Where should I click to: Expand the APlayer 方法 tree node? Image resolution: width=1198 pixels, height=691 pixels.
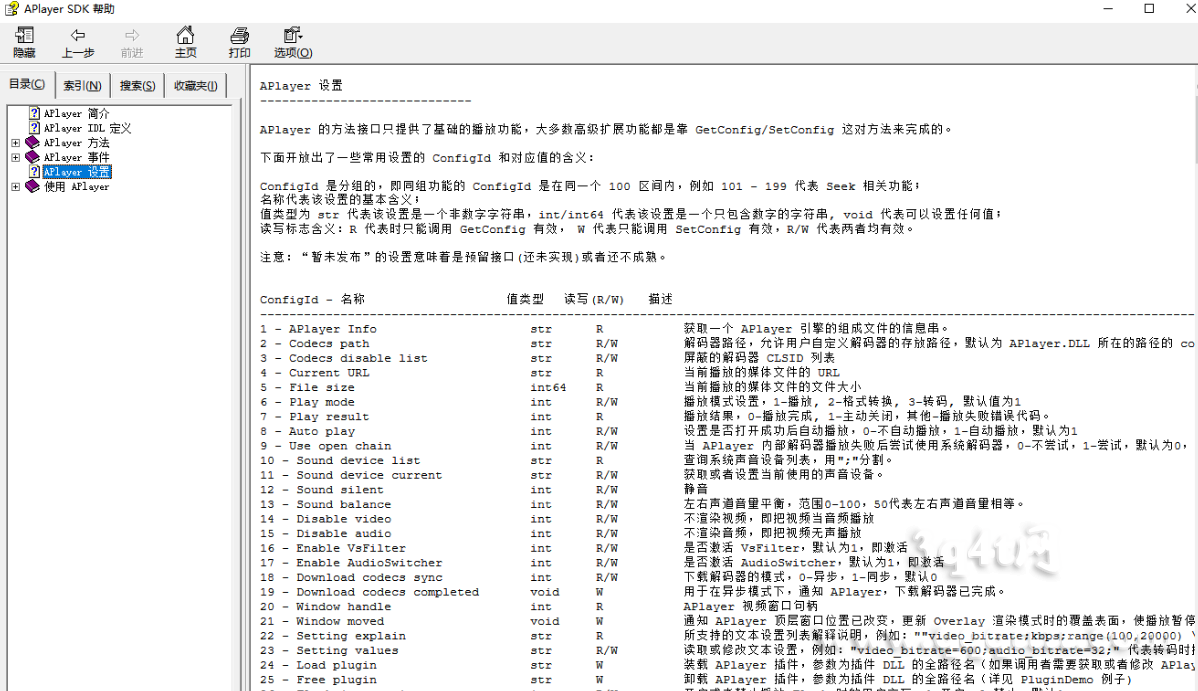15,143
